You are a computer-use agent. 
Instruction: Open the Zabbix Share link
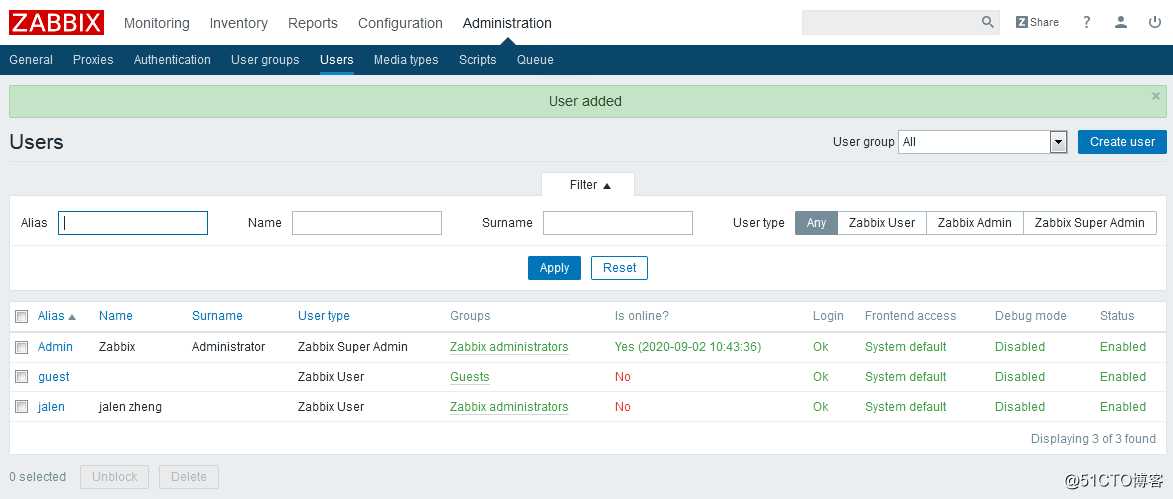point(1037,22)
